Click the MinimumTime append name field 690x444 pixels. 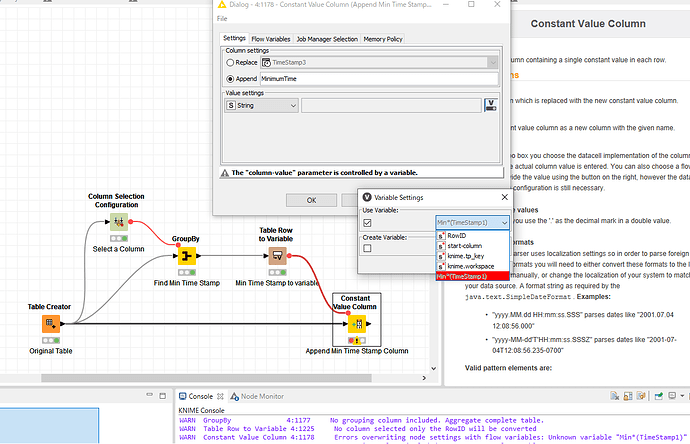379,79
